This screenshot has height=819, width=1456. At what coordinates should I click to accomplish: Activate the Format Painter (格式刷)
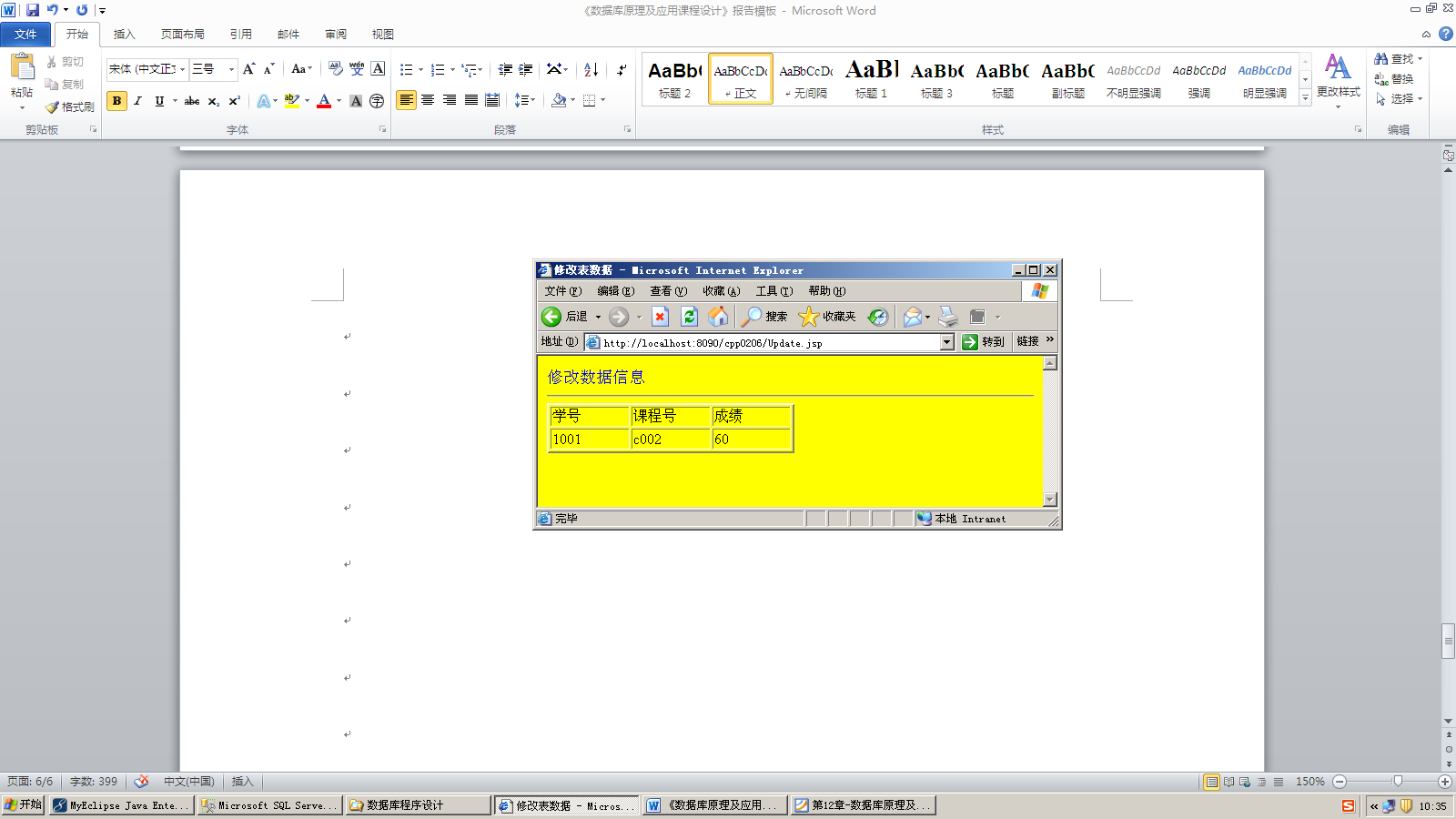click(70, 107)
